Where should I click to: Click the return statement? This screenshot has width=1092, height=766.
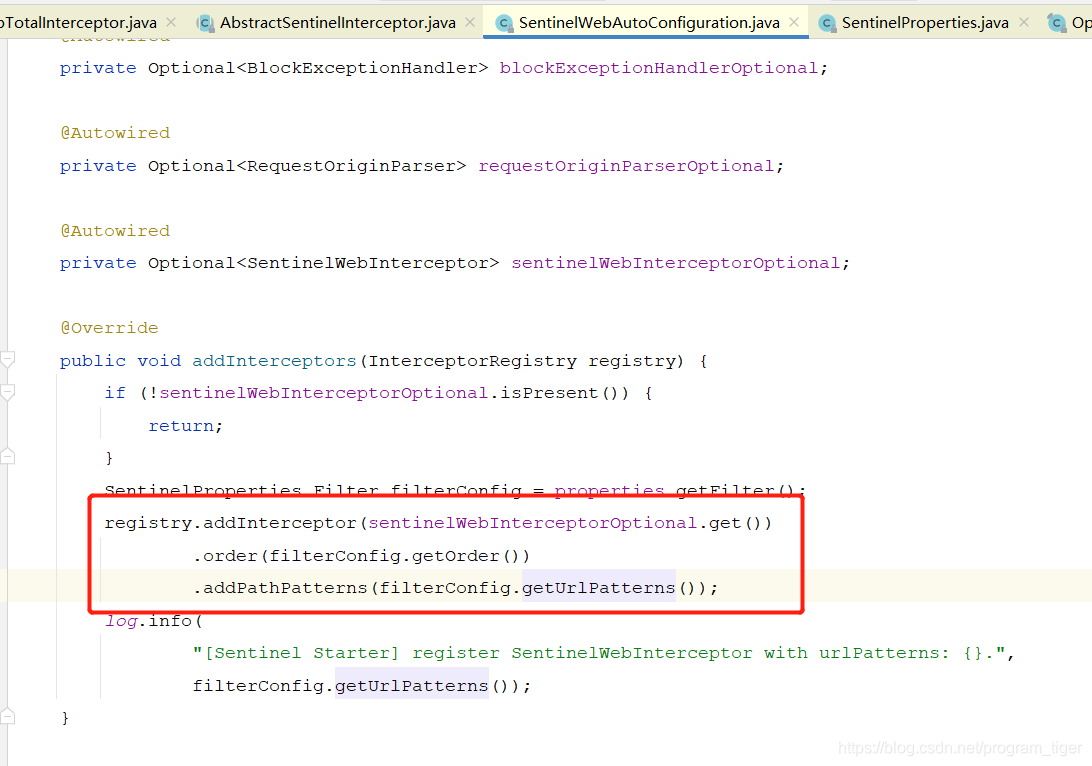pyautogui.click(x=185, y=425)
